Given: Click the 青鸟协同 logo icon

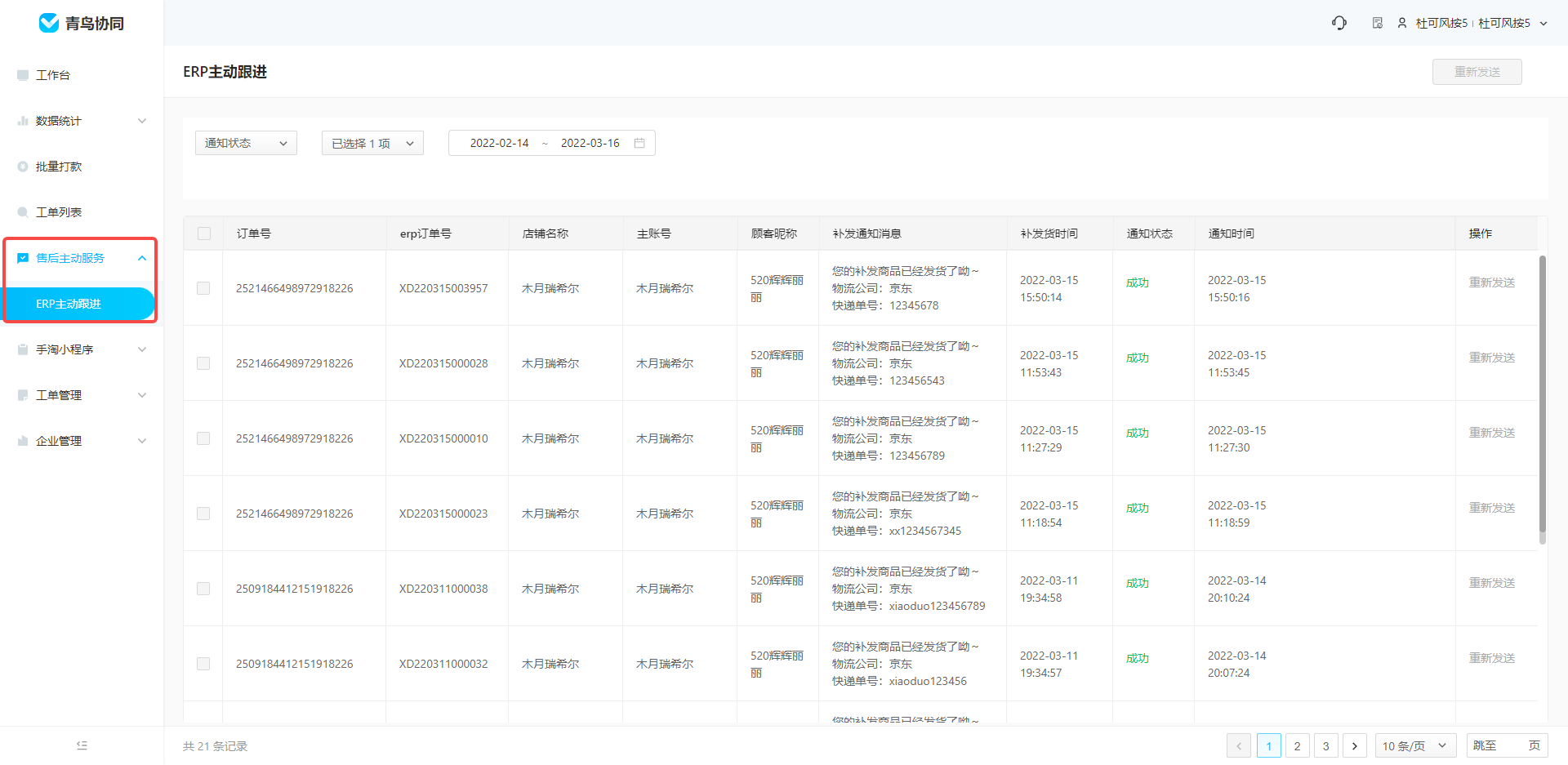Looking at the screenshot, I should [48, 23].
